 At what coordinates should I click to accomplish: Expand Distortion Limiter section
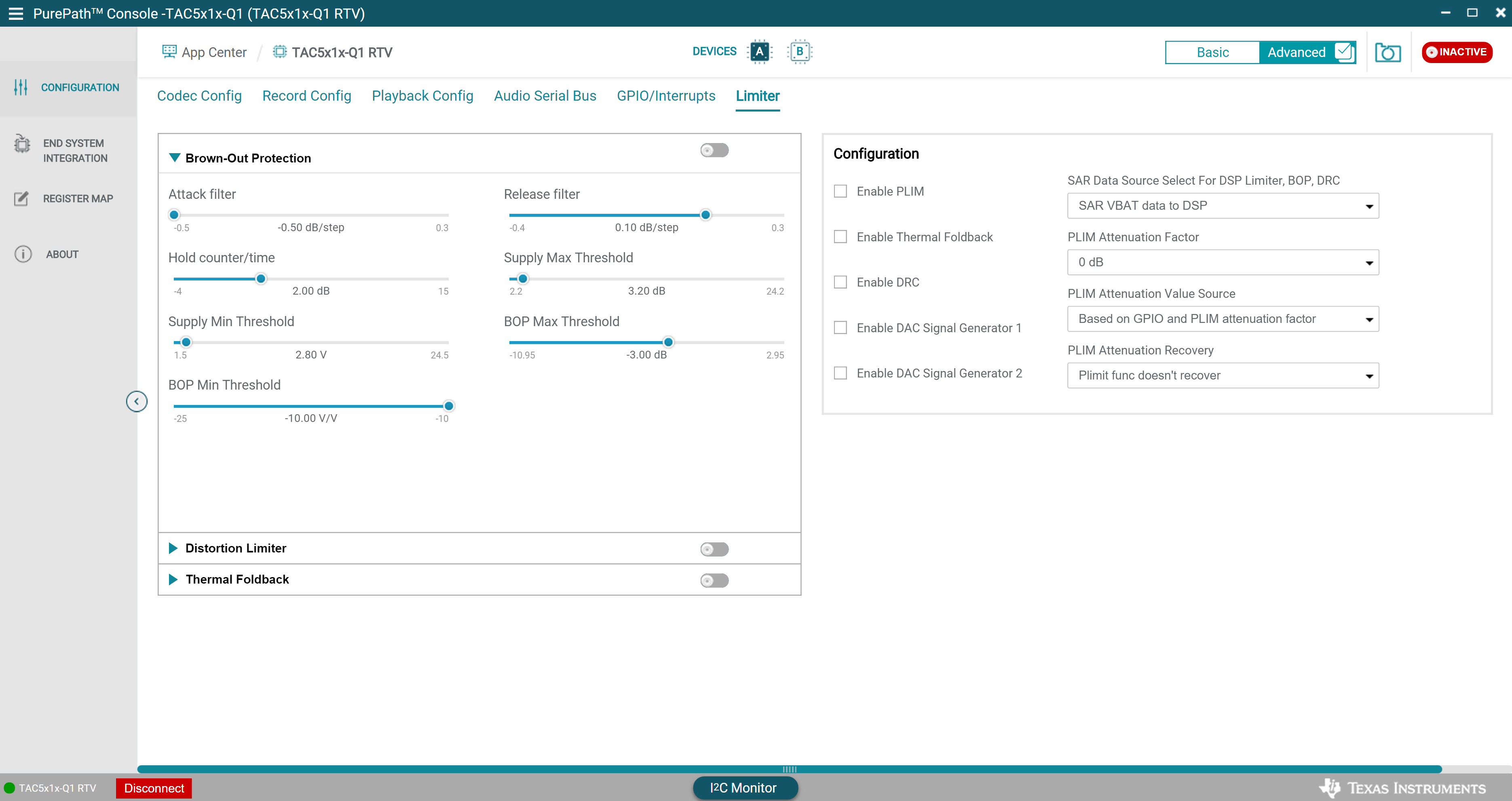click(x=173, y=548)
